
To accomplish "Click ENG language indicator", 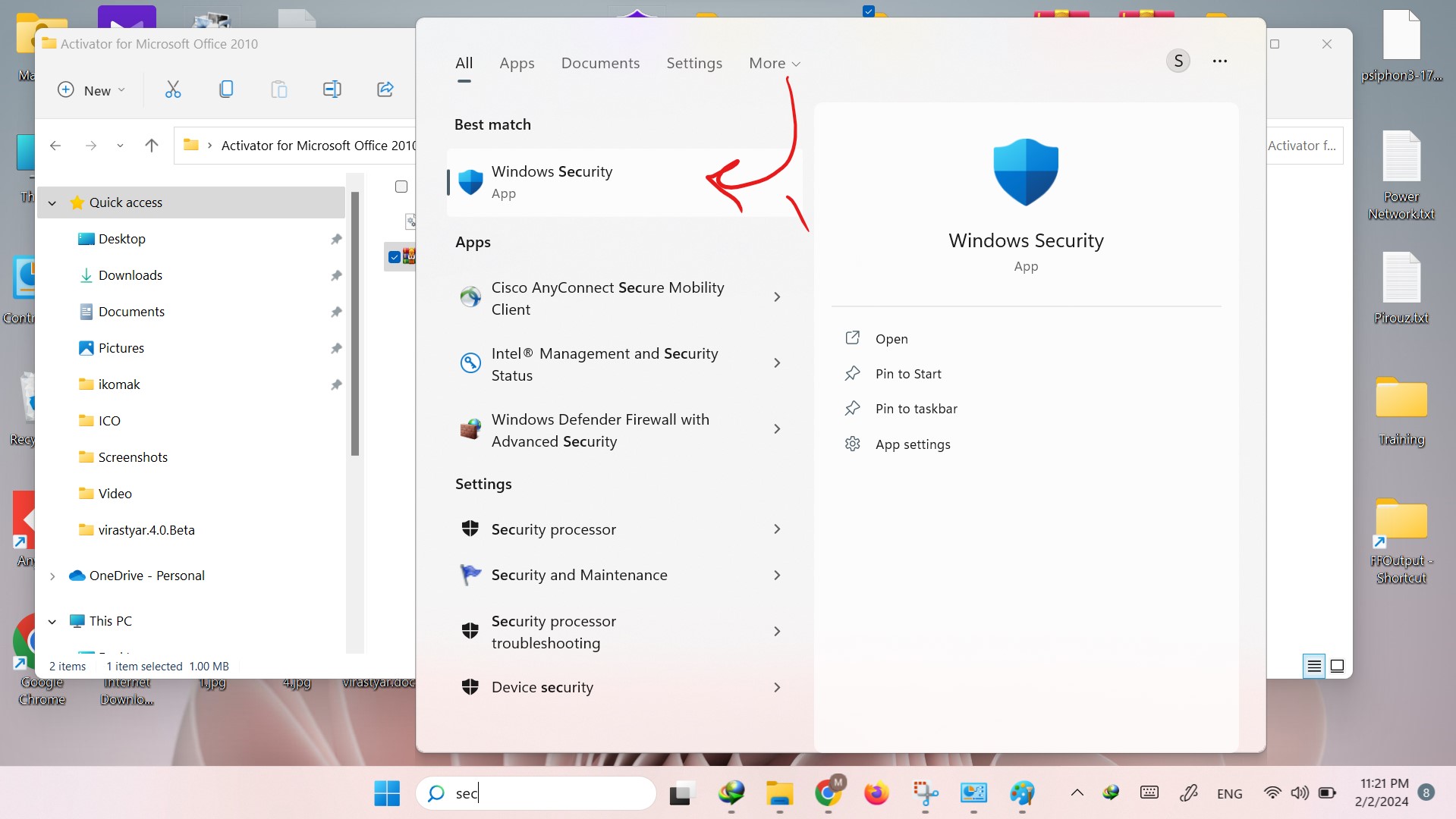I will (x=1229, y=793).
